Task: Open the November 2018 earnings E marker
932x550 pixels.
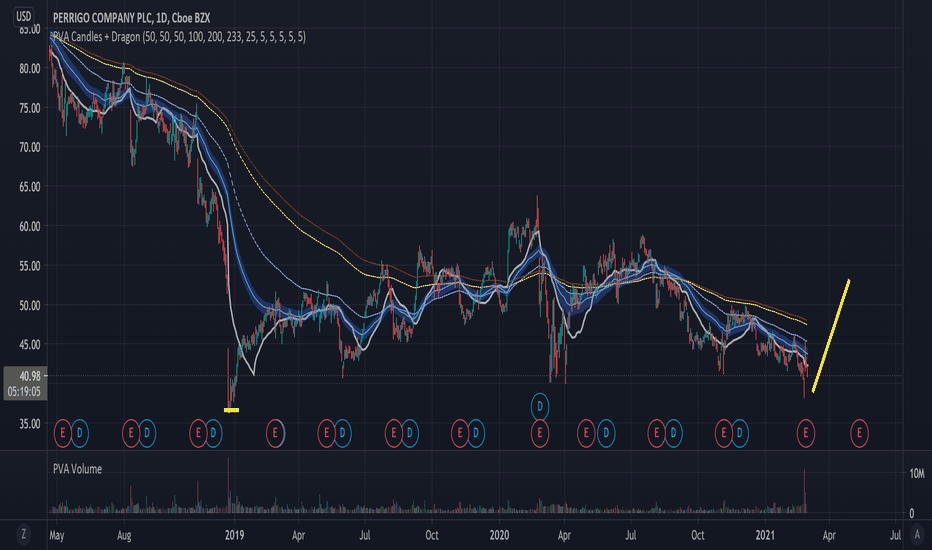Action: pos(198,433)
